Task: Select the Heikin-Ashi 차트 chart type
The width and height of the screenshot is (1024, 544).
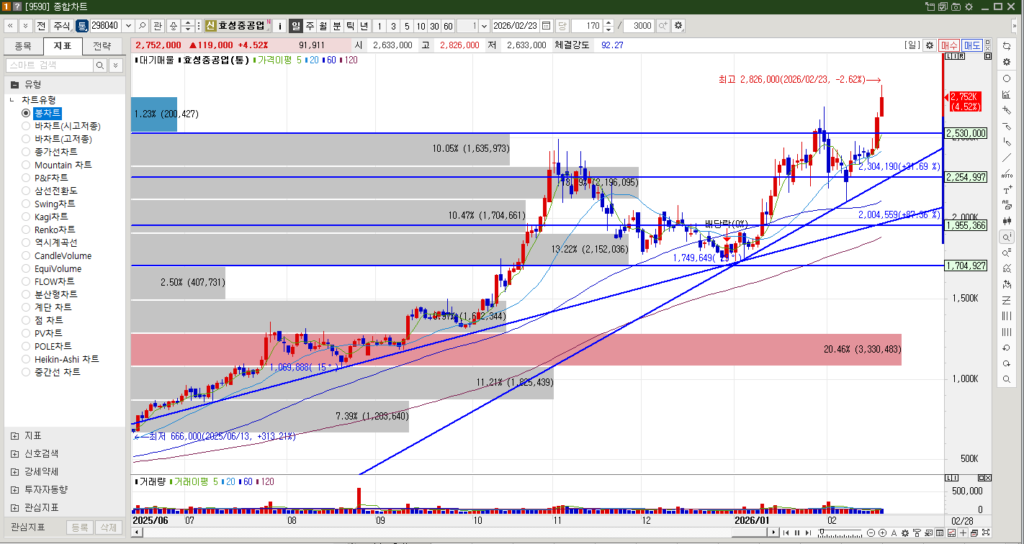Action: pyautogui.click(x=26, y=359)
